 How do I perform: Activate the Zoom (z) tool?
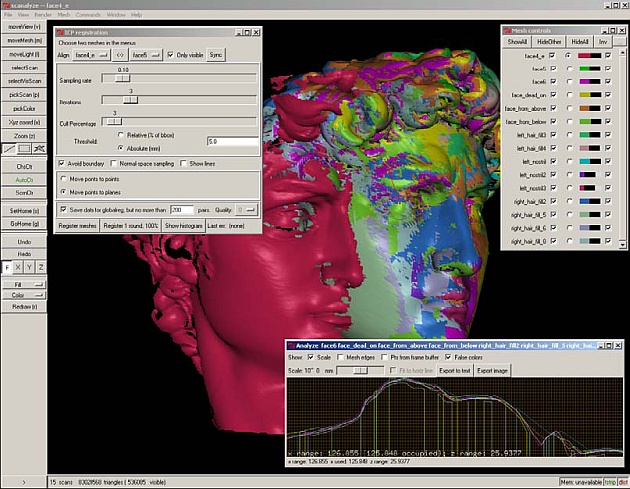(x=24, y=136)
